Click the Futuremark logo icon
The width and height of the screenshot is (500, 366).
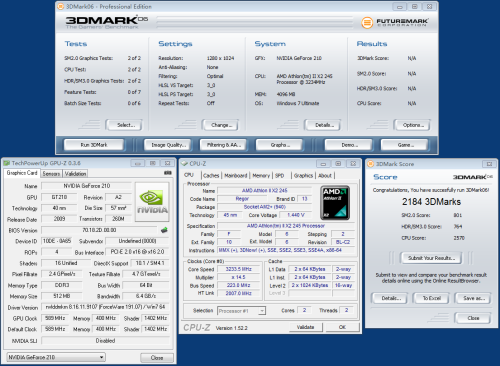pyautogui.click(x=367, y=23)
